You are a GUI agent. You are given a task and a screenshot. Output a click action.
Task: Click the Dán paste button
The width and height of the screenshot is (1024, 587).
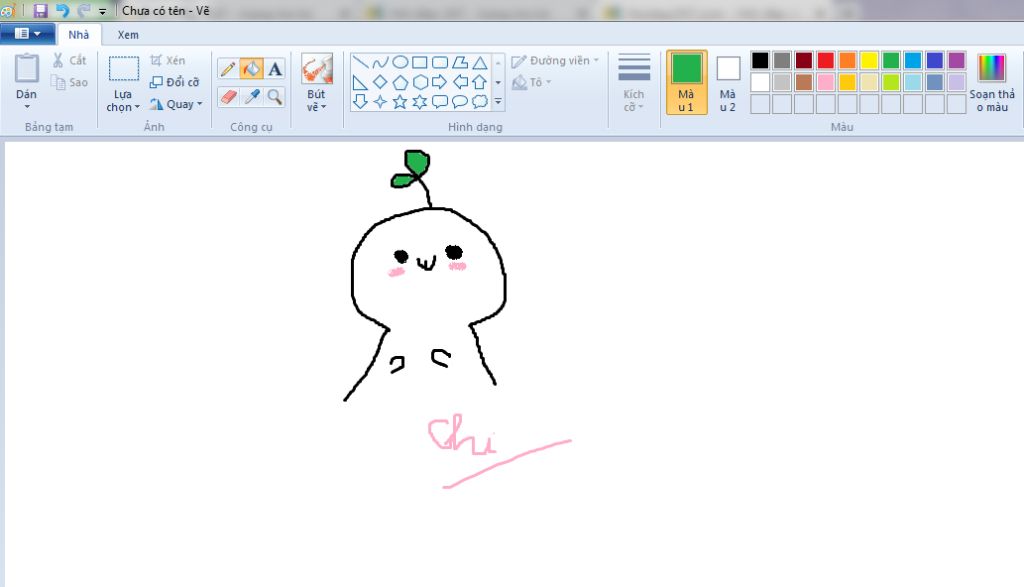coord(27,75)
